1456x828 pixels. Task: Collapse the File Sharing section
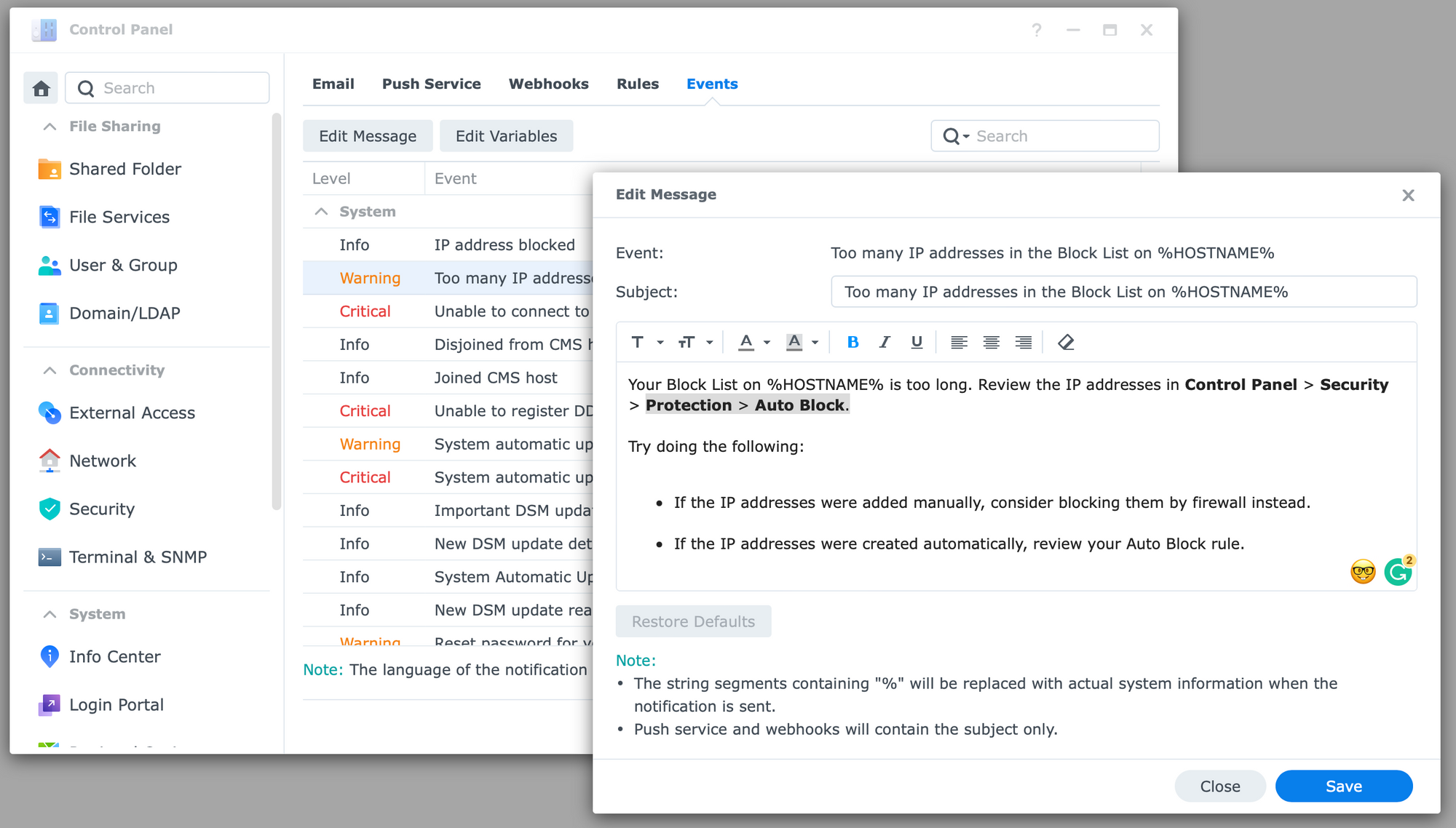pyautogui.click(x=50, y=127)
